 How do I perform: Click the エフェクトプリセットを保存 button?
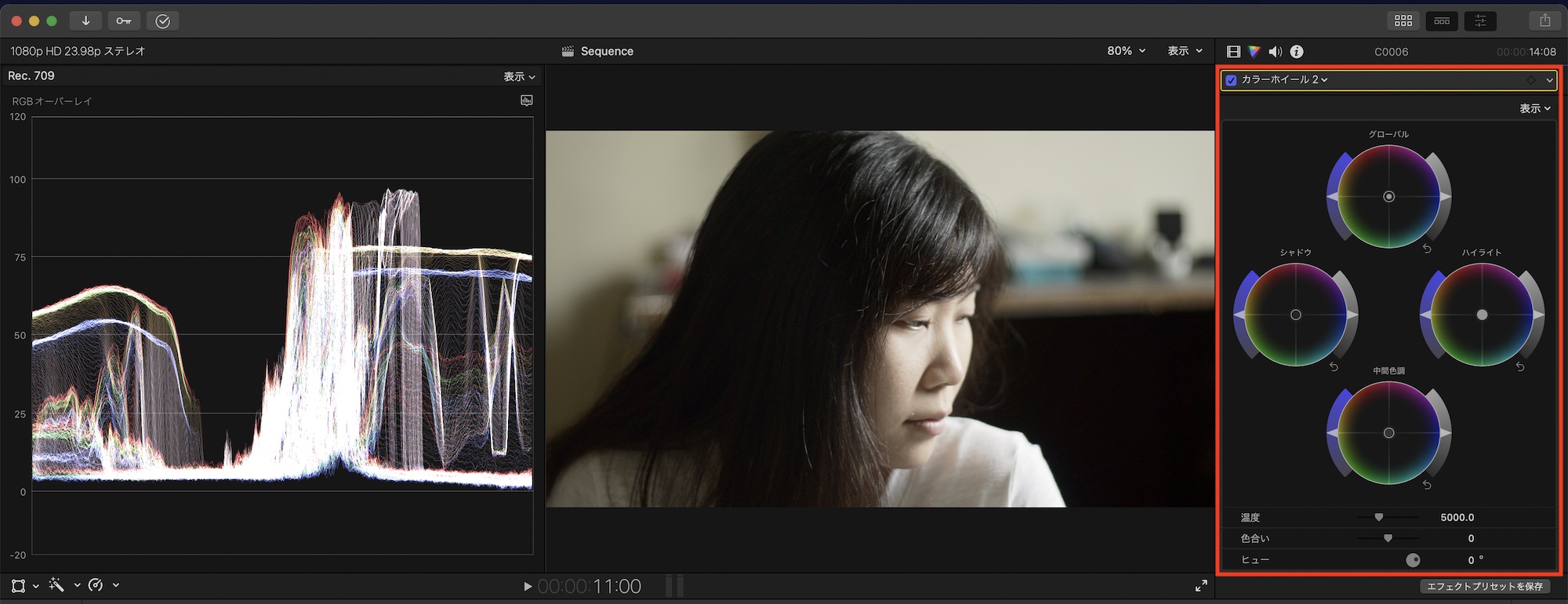tap(1484, 586)
